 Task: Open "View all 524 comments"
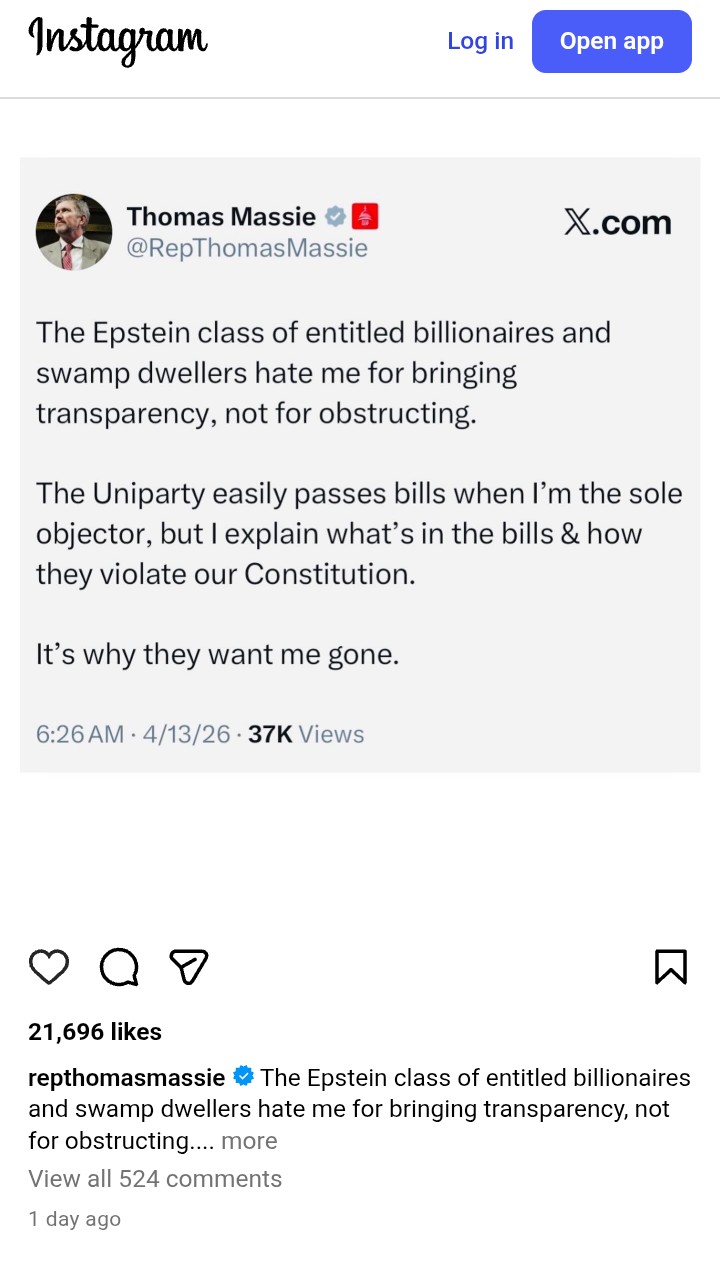click(155, 1179)
